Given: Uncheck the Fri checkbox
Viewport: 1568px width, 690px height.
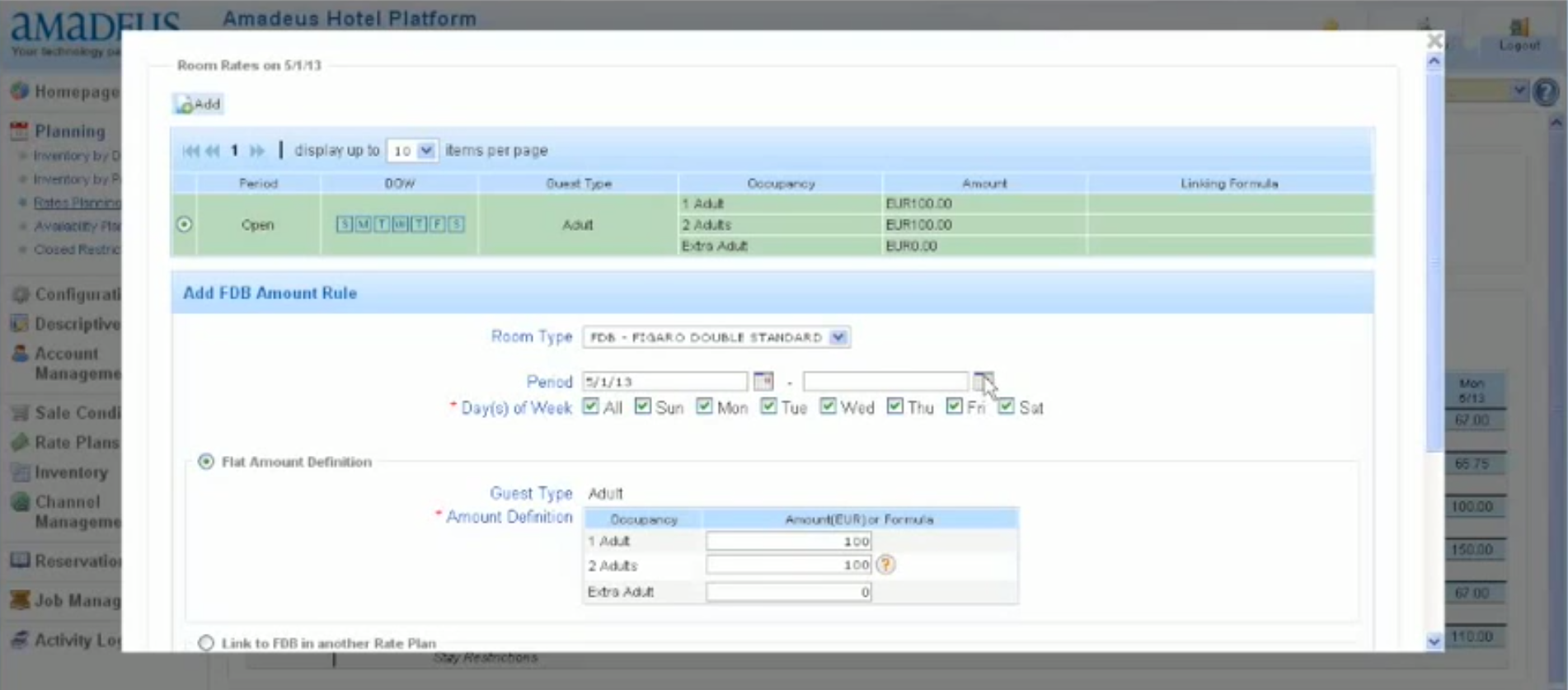Looking at the screenshot, I should pos(954,406).
